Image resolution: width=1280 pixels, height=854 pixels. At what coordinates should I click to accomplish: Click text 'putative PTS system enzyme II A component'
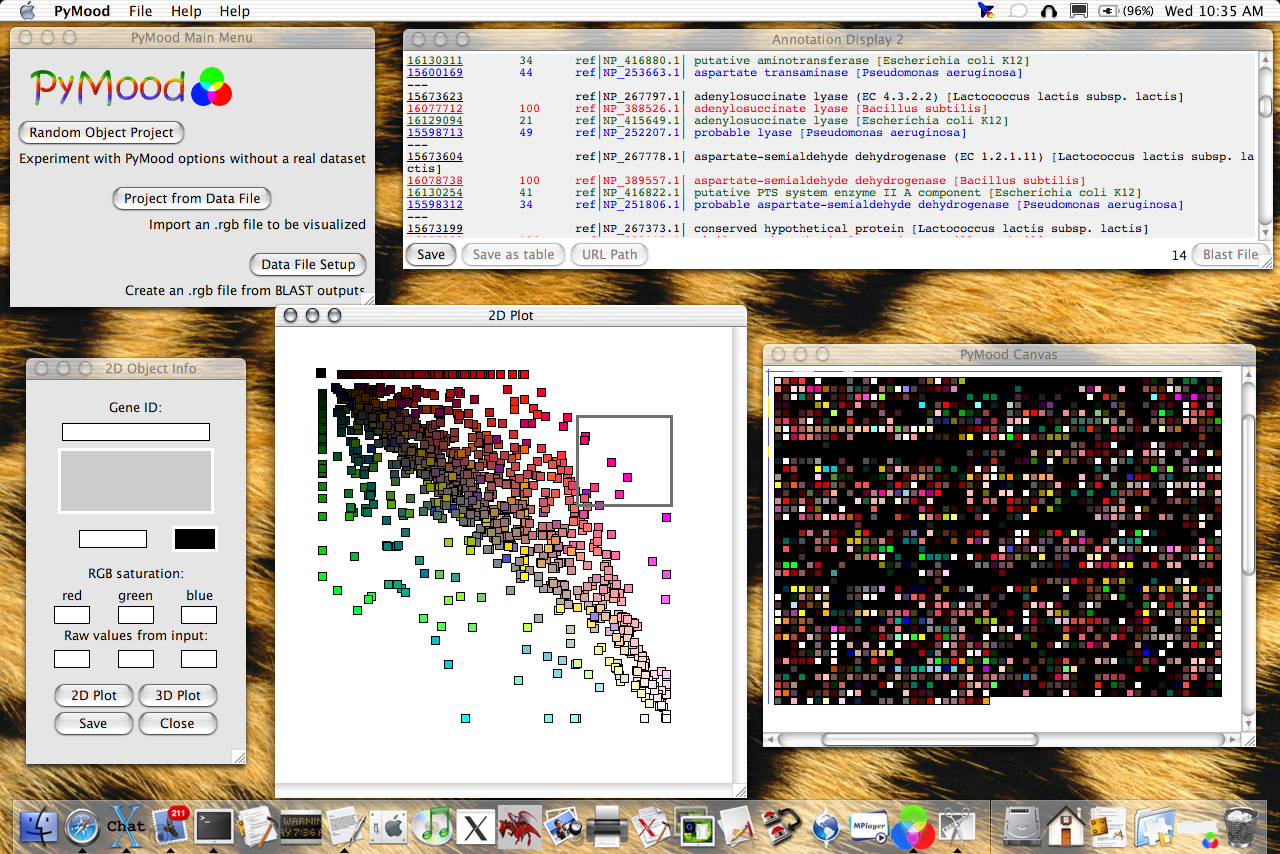[838, 193]
